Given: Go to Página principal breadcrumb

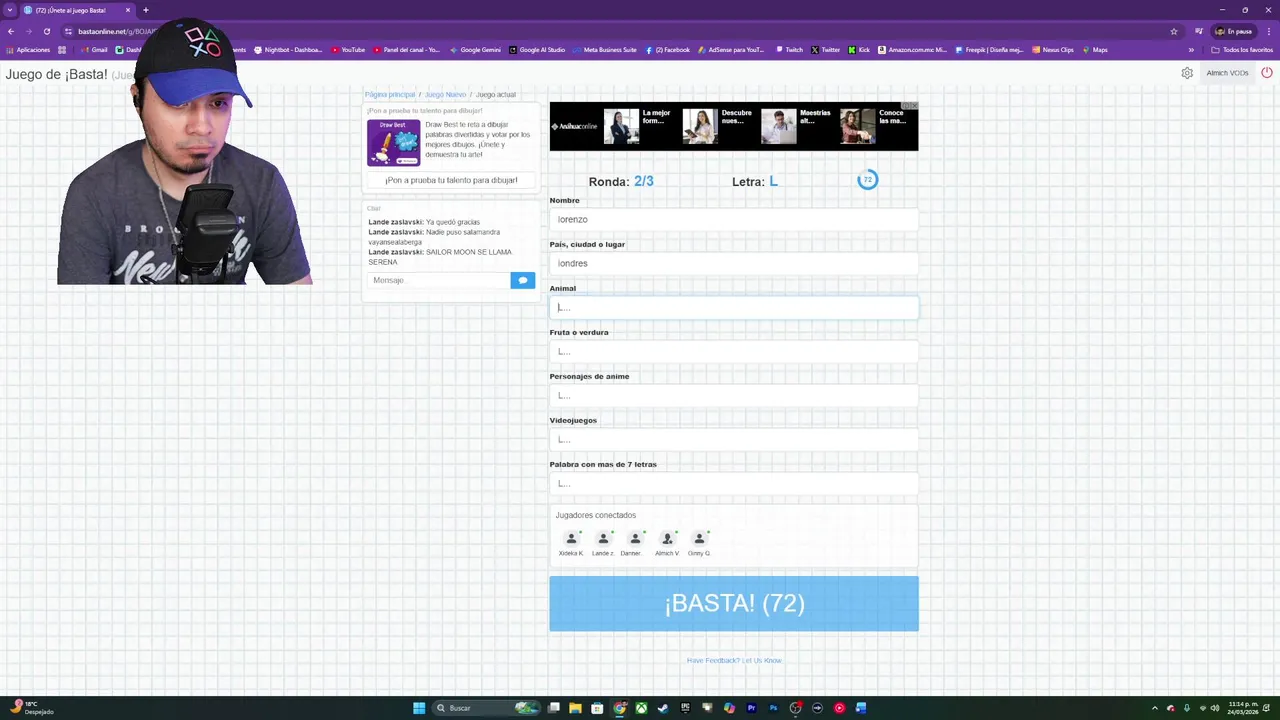Looking at the screenshot, I should click(390, 95).
